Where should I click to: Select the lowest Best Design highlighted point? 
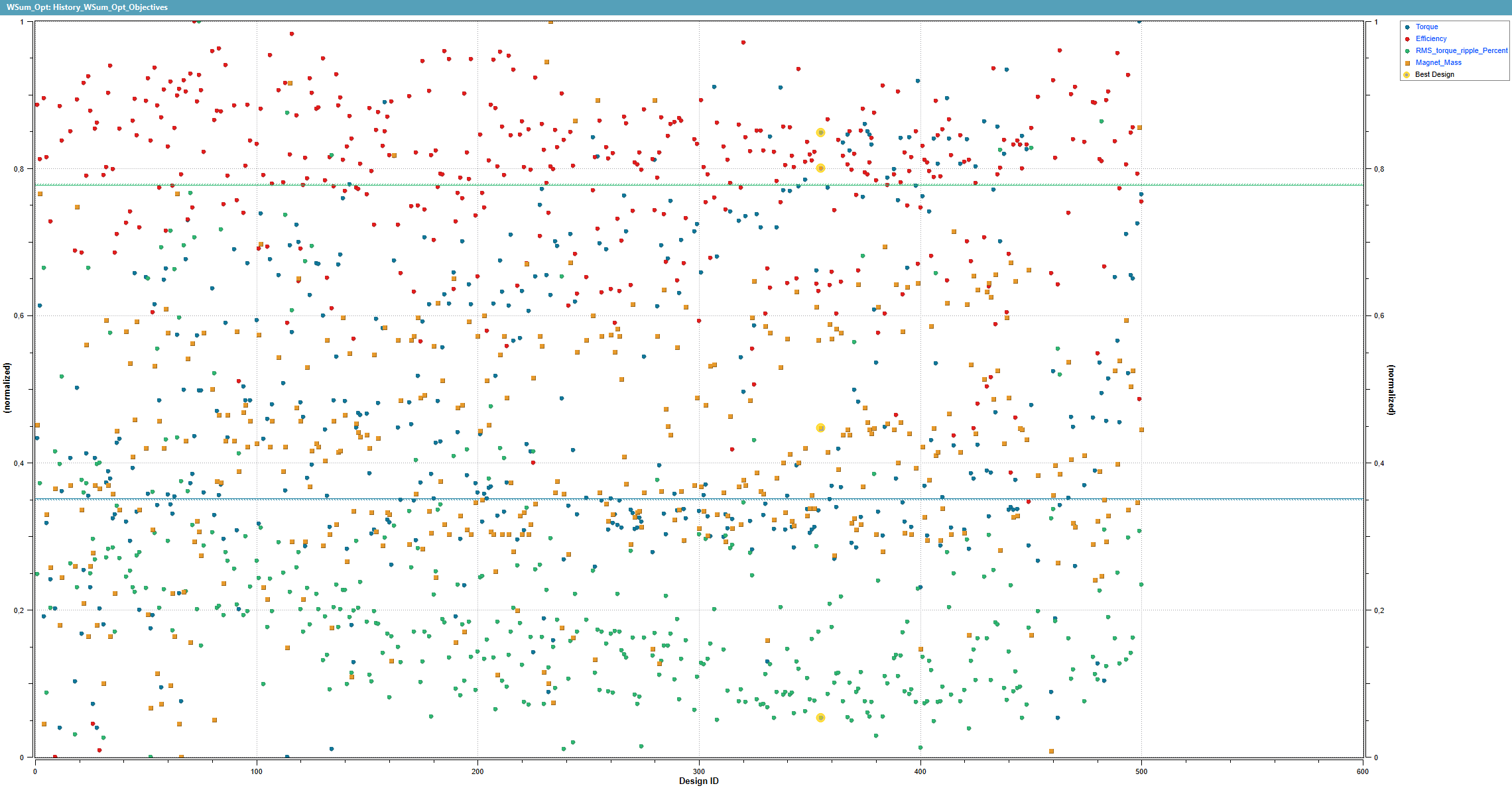820,718
